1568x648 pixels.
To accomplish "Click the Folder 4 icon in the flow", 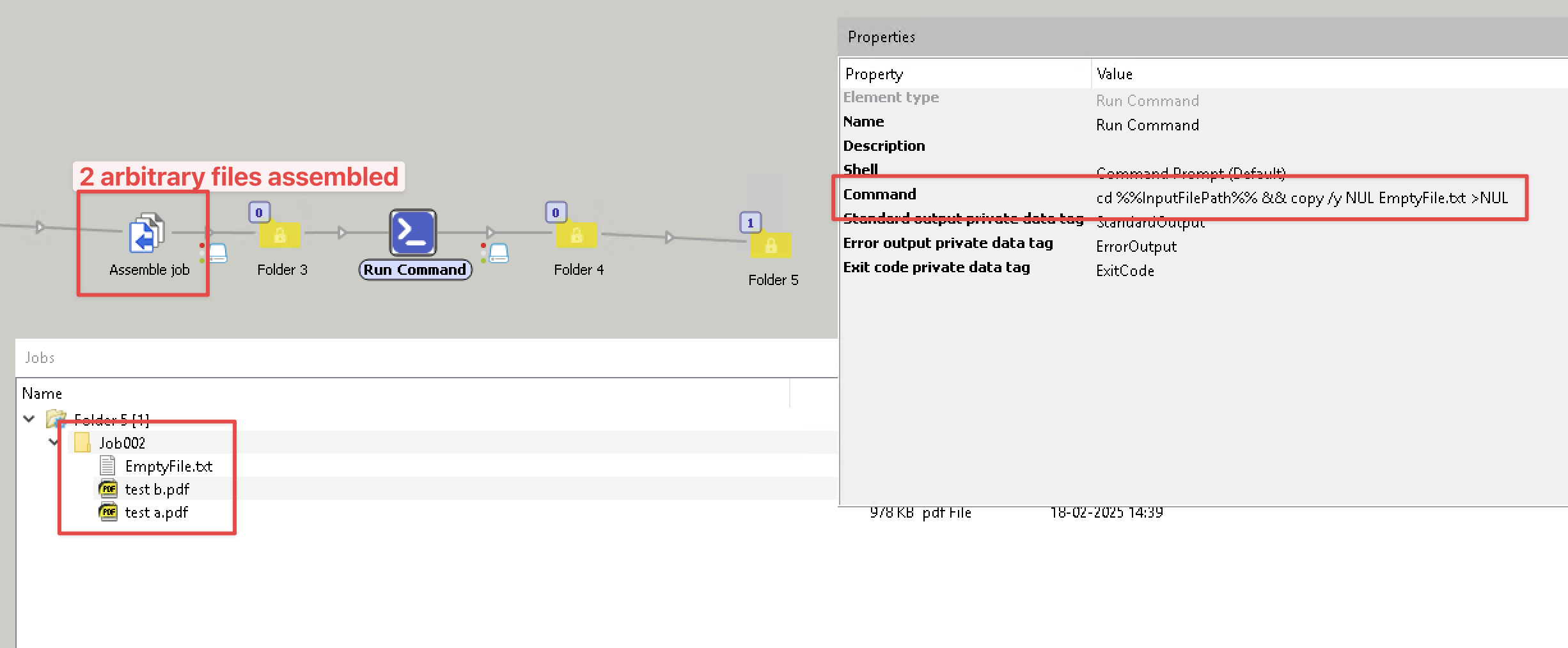I will point(577,236).
